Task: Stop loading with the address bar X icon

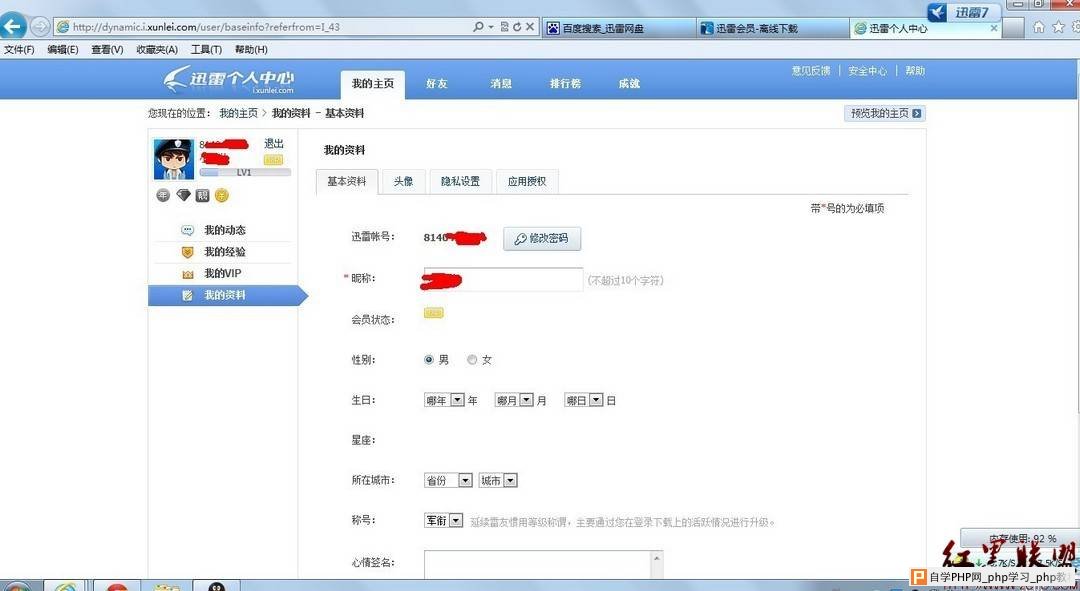Action: (530, 27)
